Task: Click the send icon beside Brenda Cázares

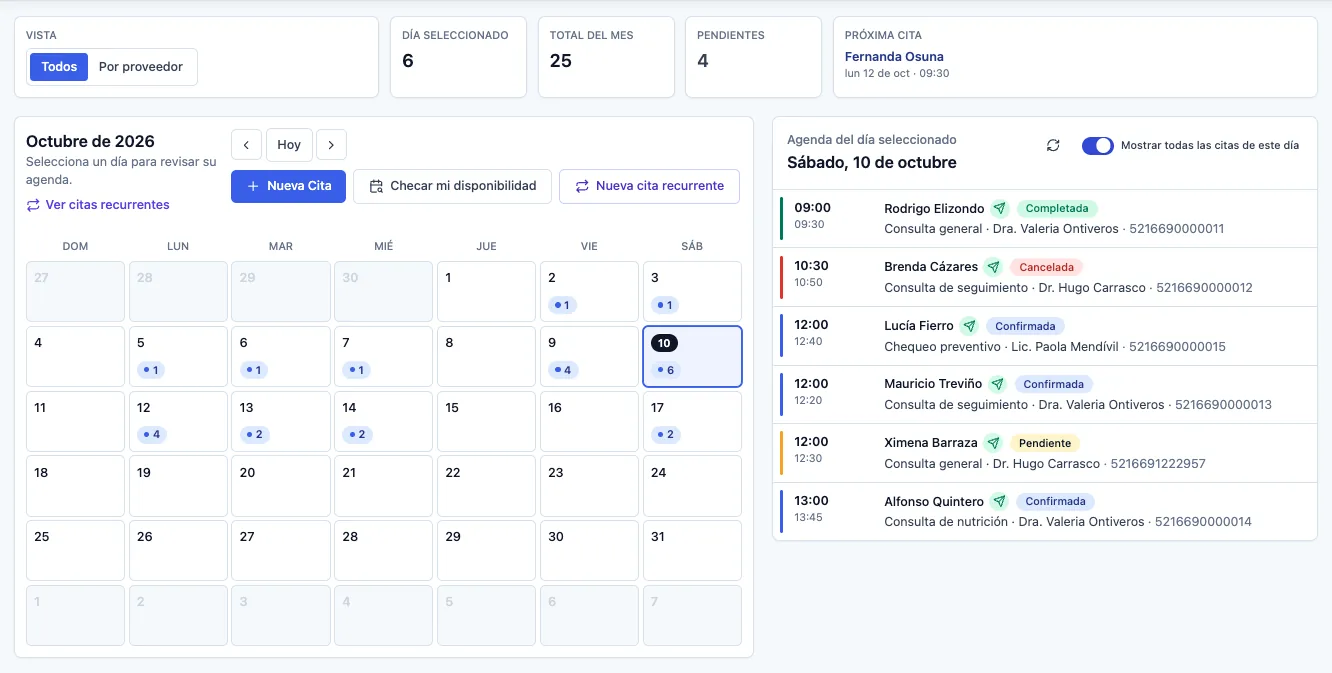Action: [x=992, y=267]
